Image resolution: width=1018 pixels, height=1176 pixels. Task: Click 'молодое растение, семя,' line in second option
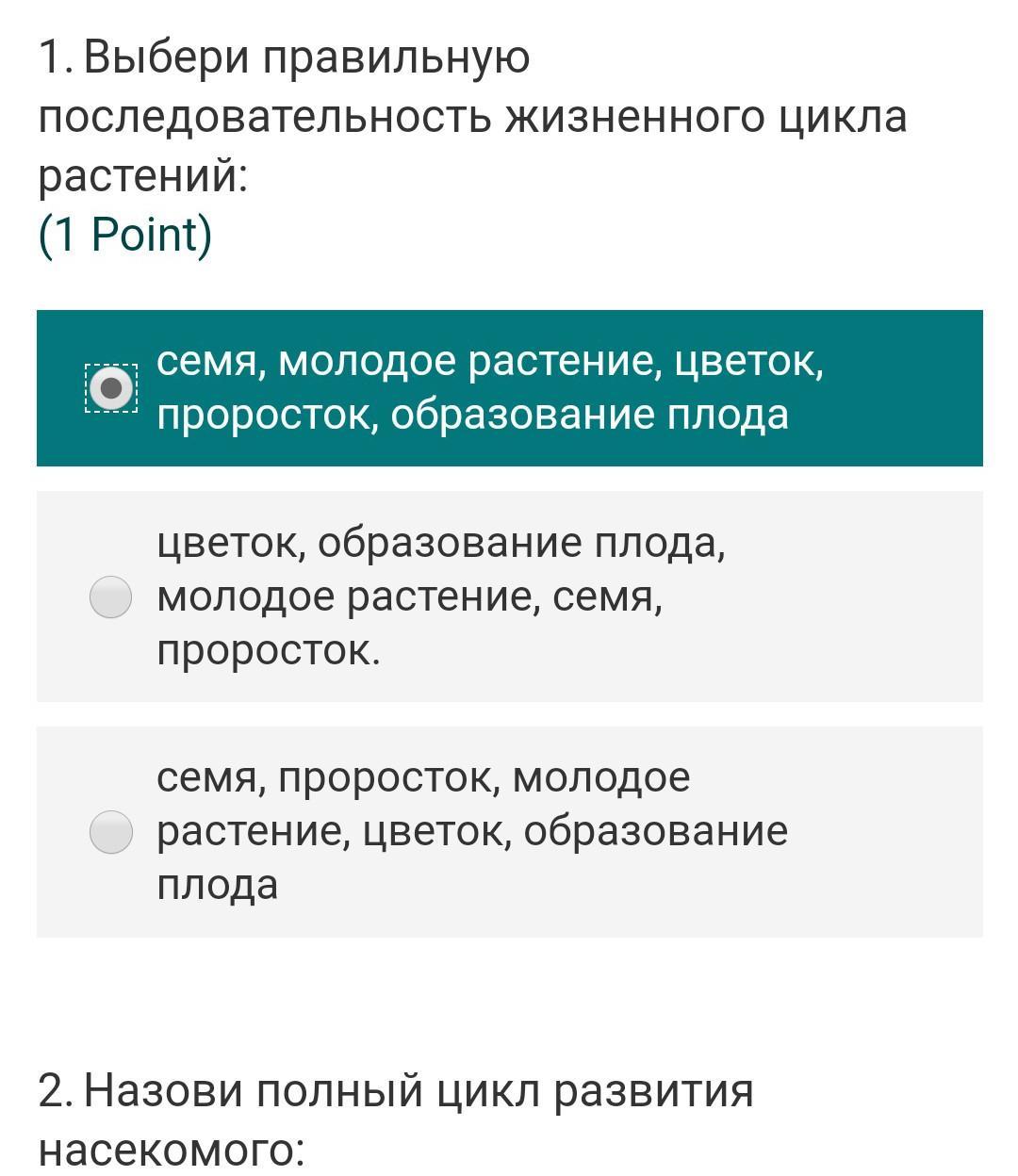409,596
